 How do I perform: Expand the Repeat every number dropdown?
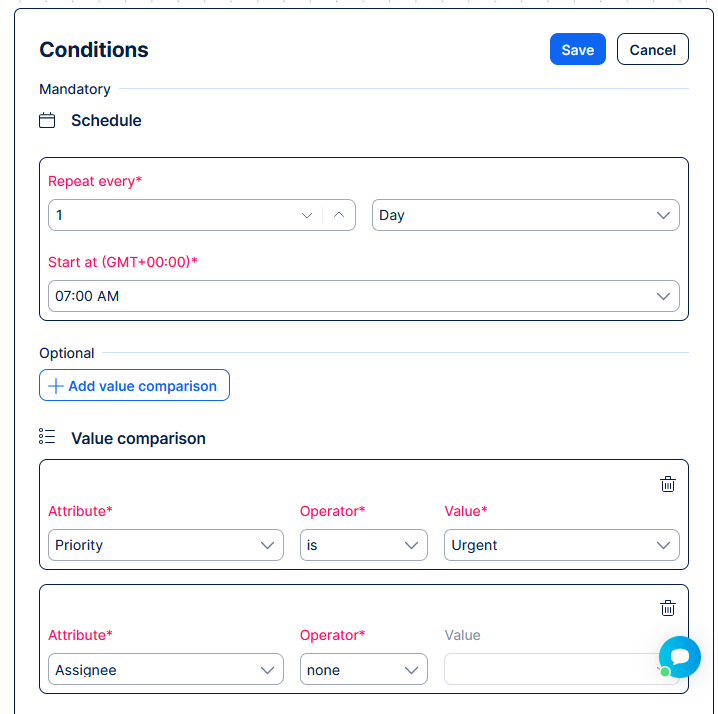click(x=307, y=215)
